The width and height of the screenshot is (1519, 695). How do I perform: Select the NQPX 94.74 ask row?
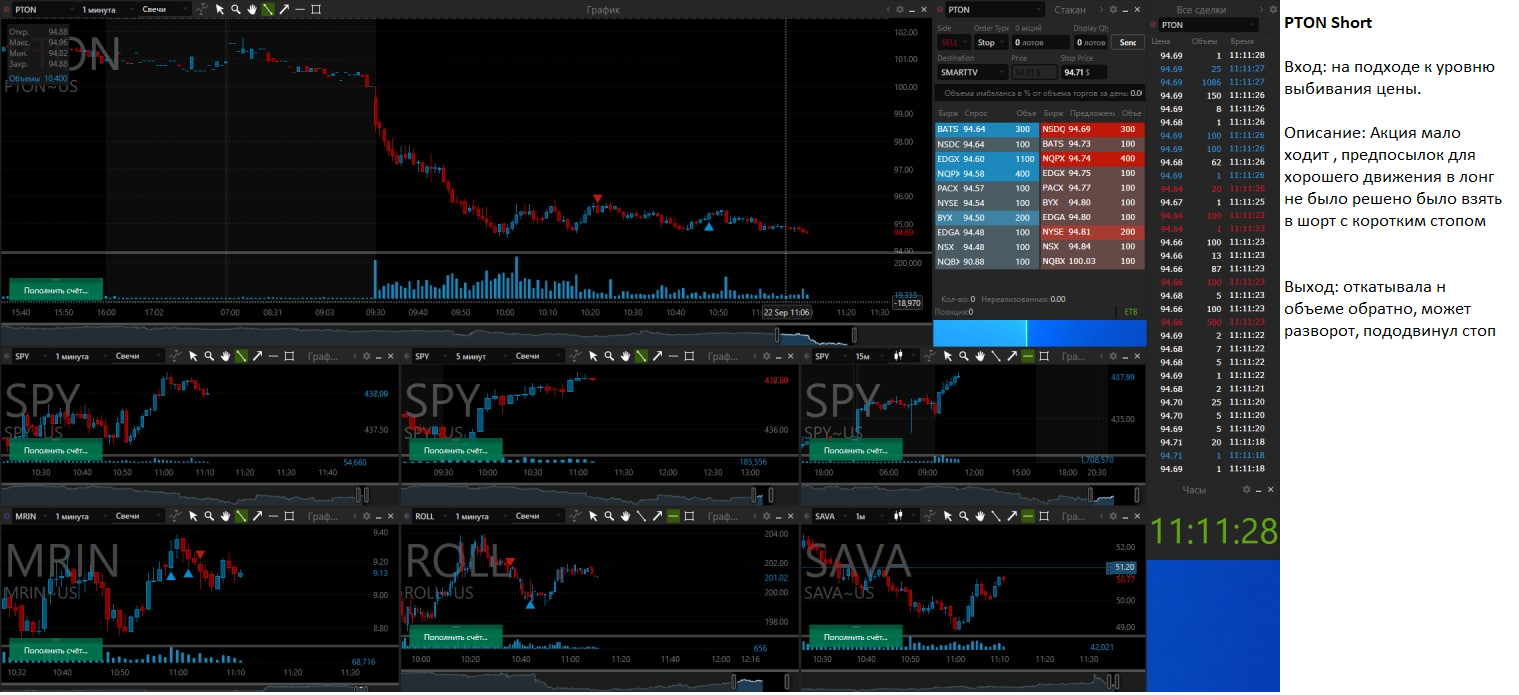pos(1093,159)
